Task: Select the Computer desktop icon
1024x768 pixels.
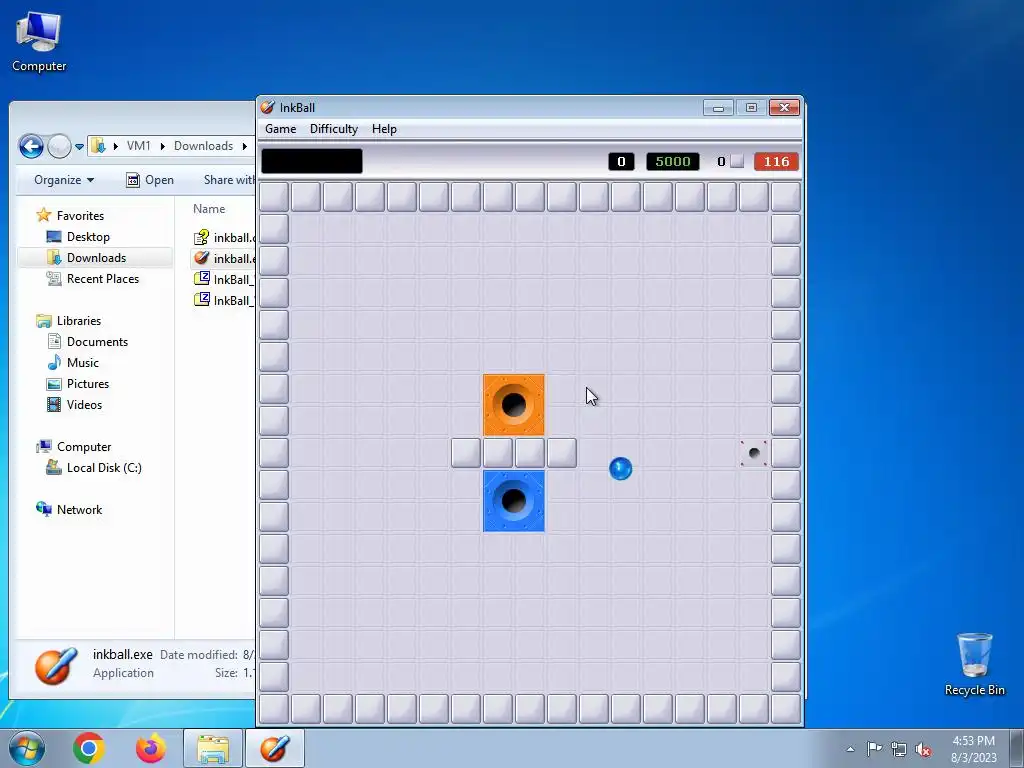Action: tap(39, 42)
